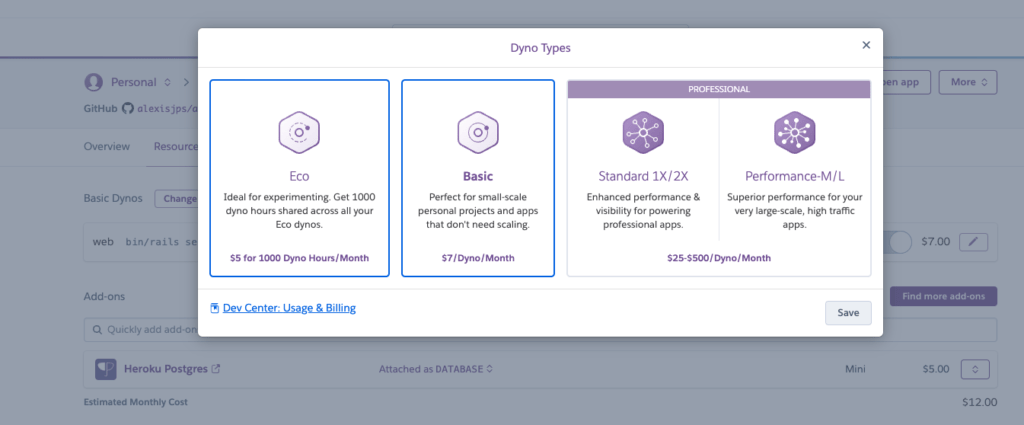Toggle the web dyno switch

897,242
